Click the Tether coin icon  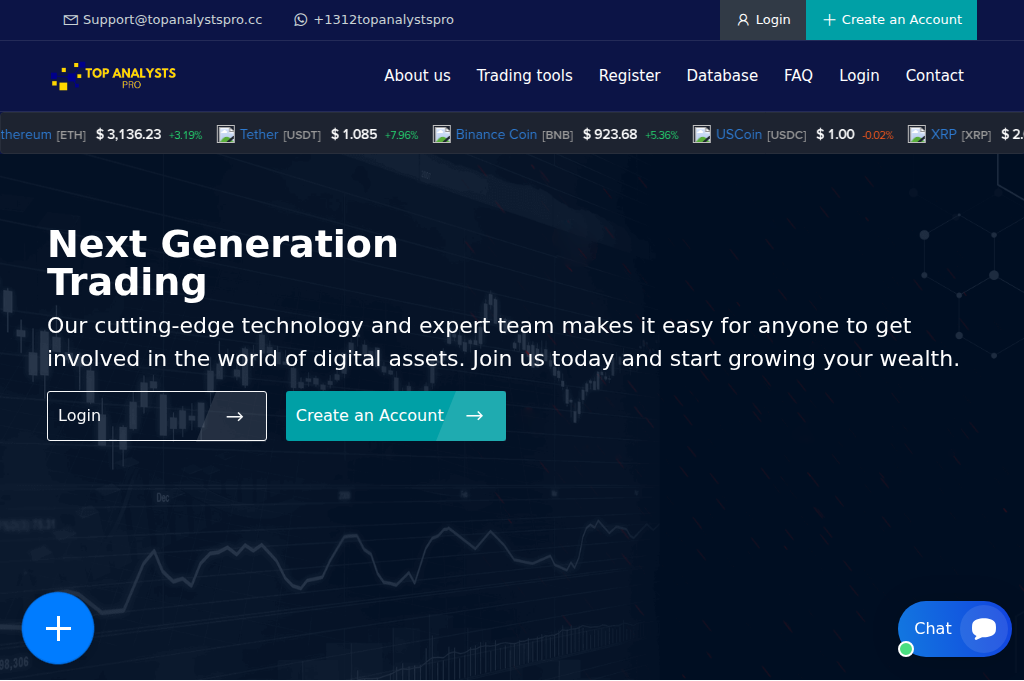pyautogui.click(x=226, y=133)
